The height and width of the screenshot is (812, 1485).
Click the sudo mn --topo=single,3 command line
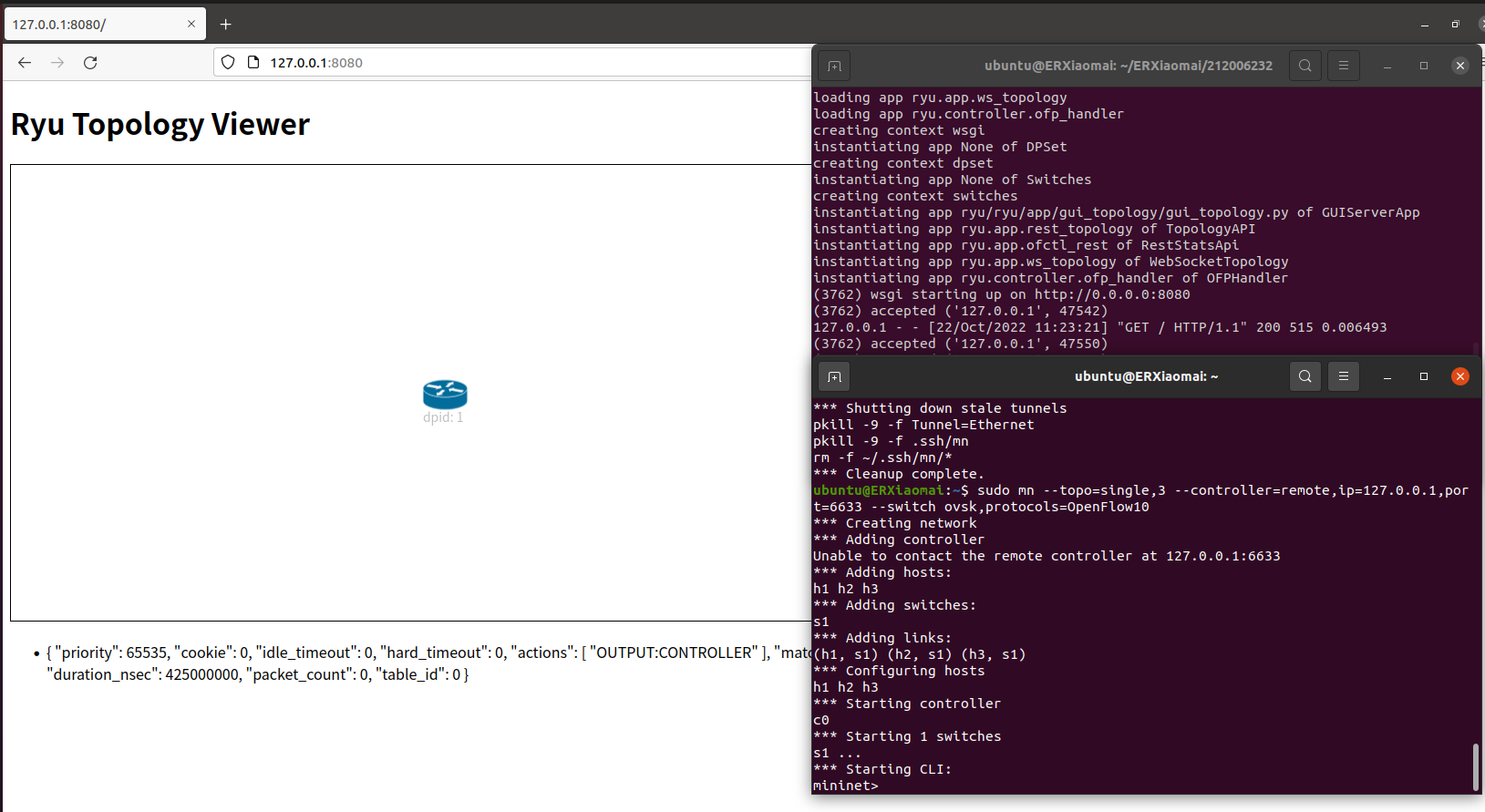click(x=1140, y=499)
